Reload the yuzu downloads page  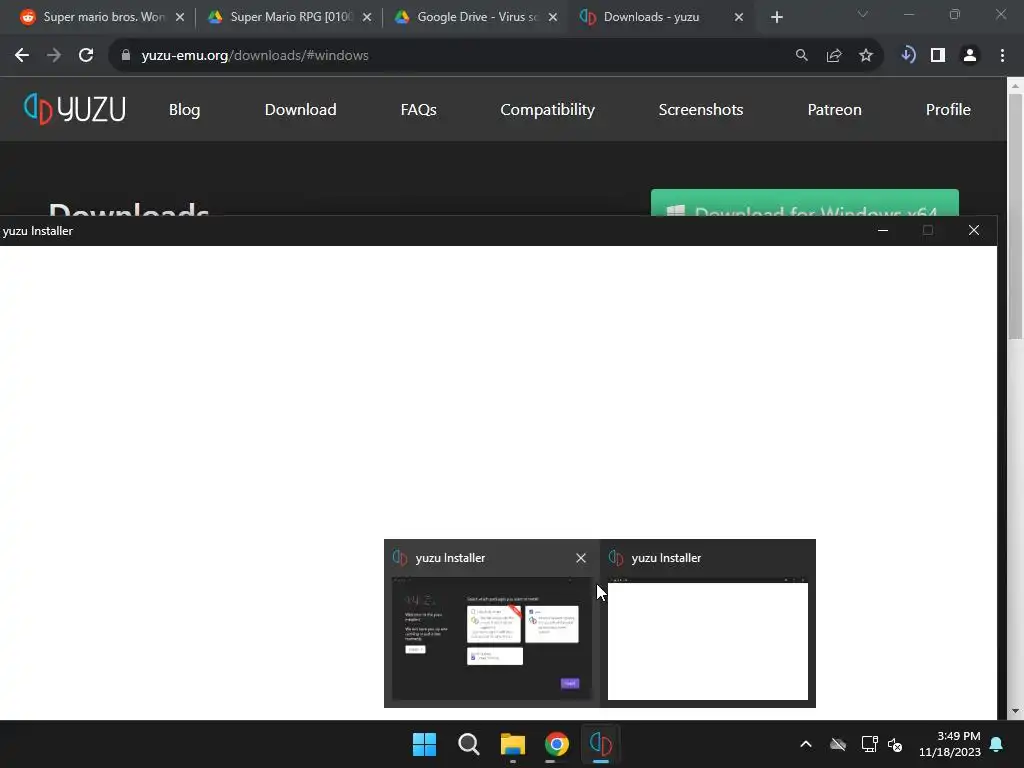(86, 56)
